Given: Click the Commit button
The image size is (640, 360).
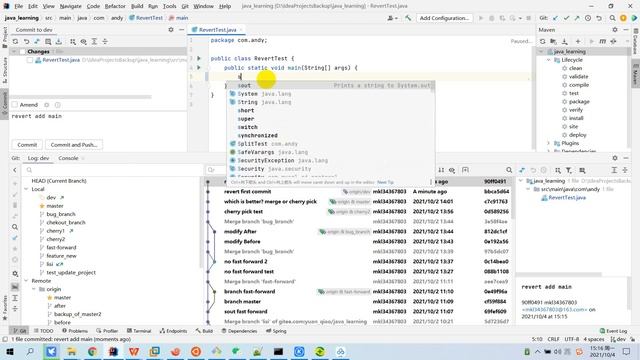Looking at the screenshot, I should [x=27, y=145].
